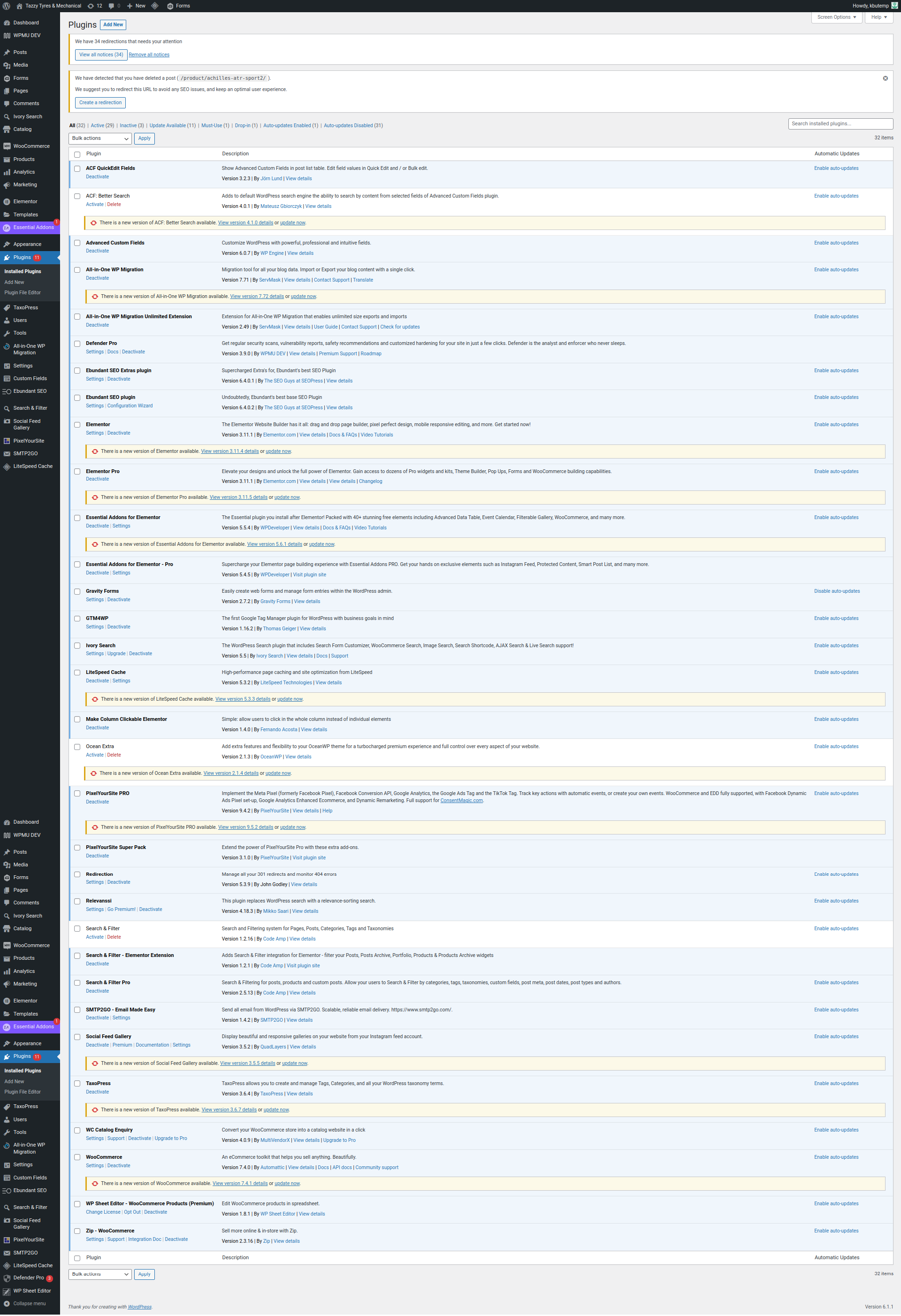Open the comments bubble icon in admin bar
901x1316 pixels.
pyautogui.click(x=112, y=6)
